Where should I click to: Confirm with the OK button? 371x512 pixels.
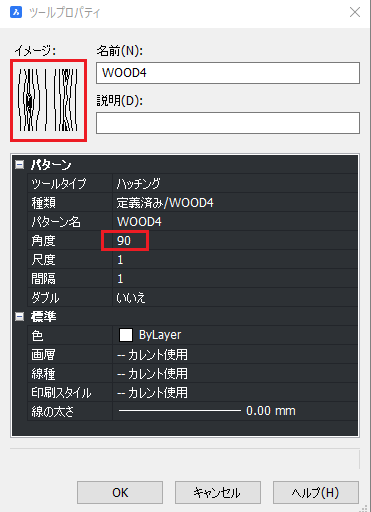click(x=120, y=492)
